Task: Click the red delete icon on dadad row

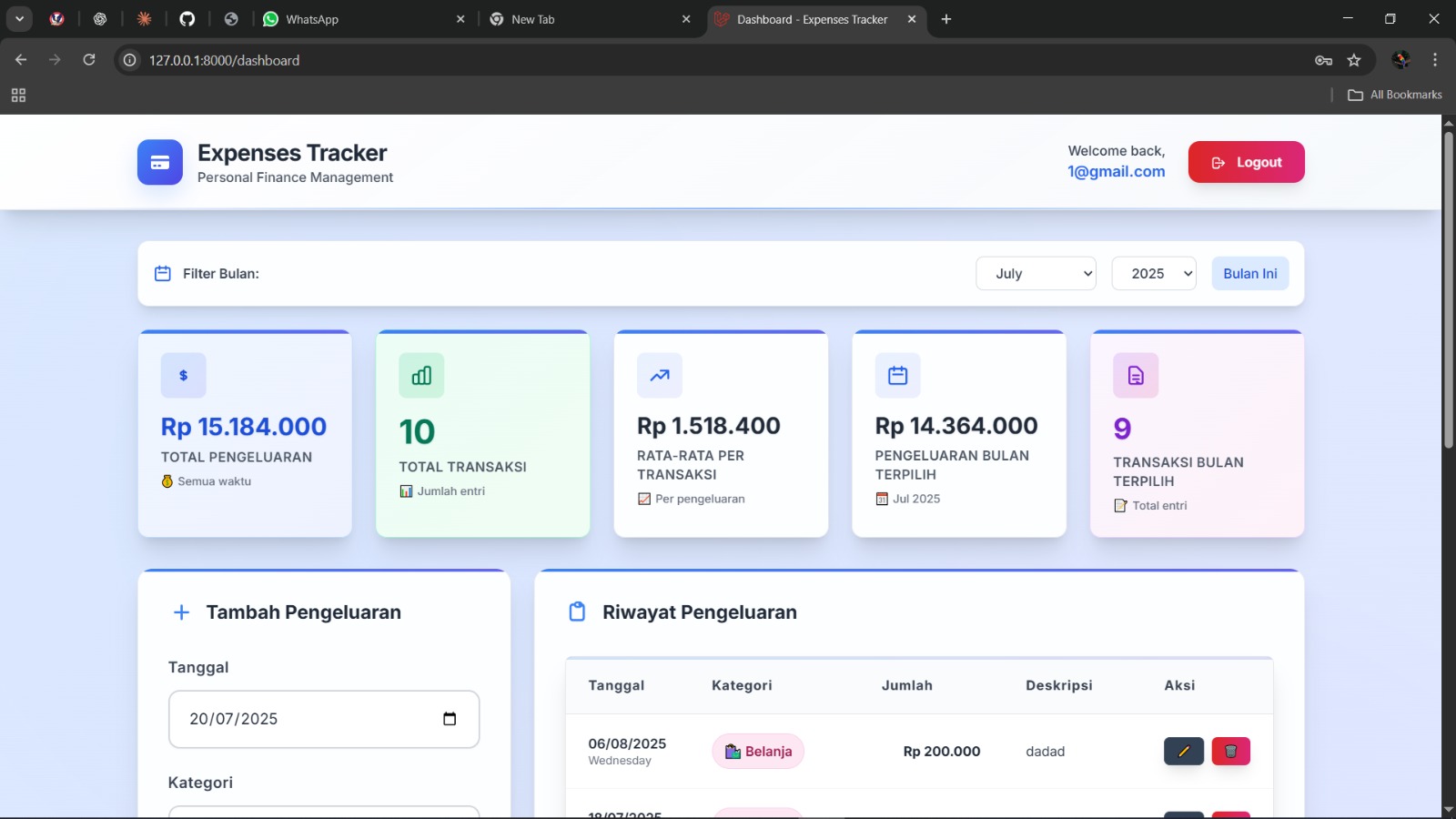Action: (1230, 751)
